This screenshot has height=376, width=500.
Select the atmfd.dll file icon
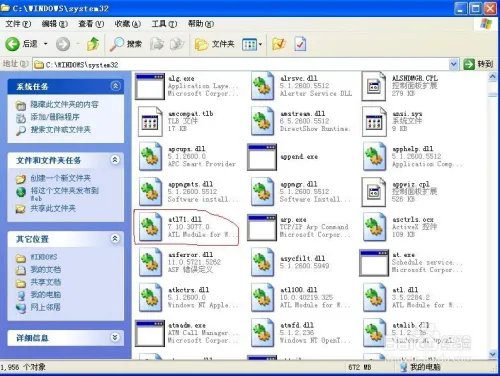point(262,333)
